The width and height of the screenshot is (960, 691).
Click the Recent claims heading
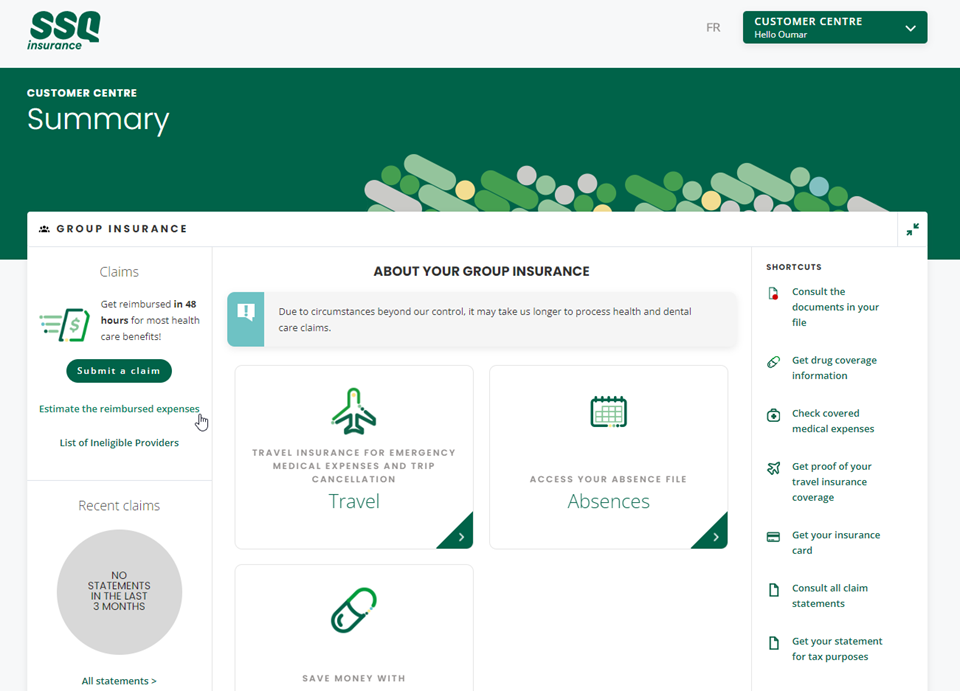[x=119, y=506]
